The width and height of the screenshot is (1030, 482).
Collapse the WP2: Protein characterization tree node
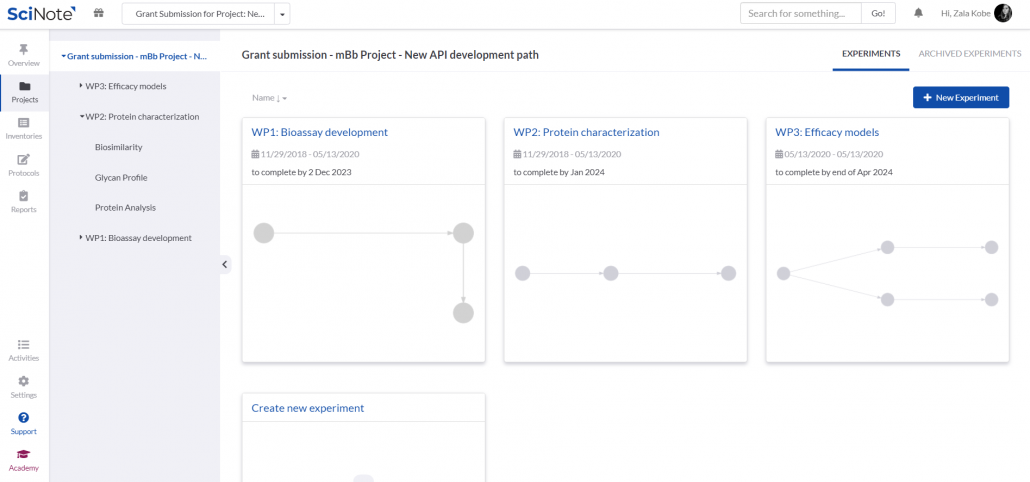click(x=81, y=116)
